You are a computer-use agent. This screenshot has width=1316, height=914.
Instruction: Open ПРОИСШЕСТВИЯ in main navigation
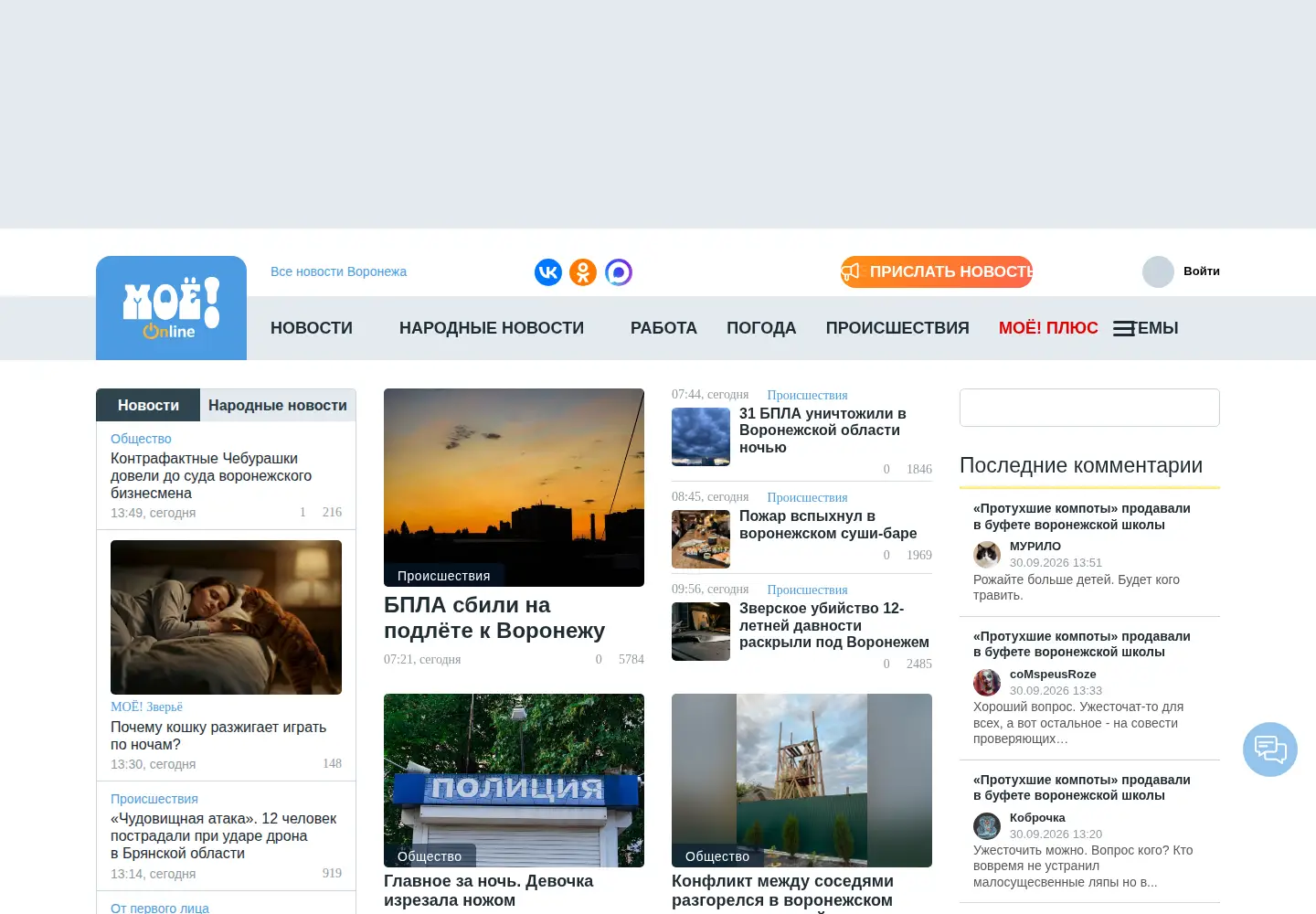(897, 328)
